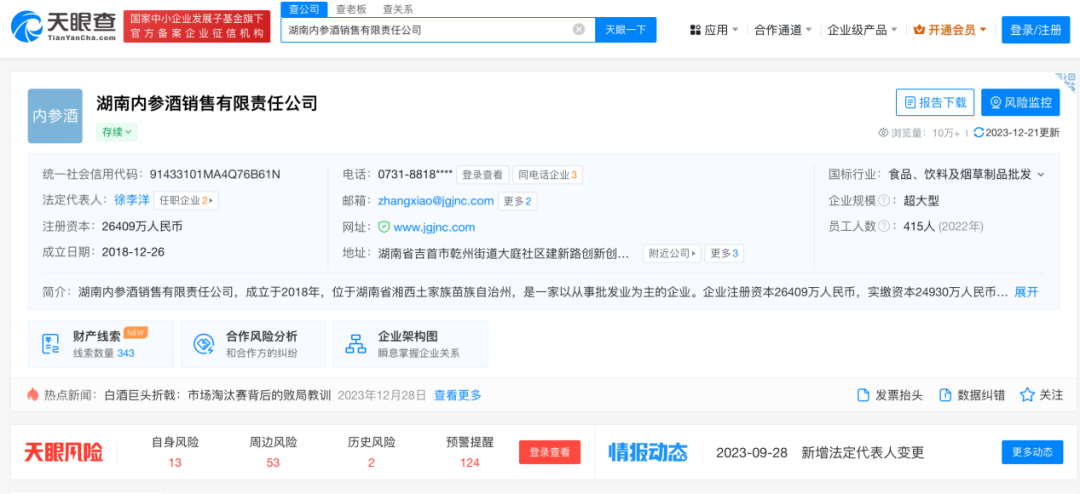This screenshot has height=494, width=1080.
Task: Open the zhangxiao@jgjnc.com email link
Action: point(436,201)
